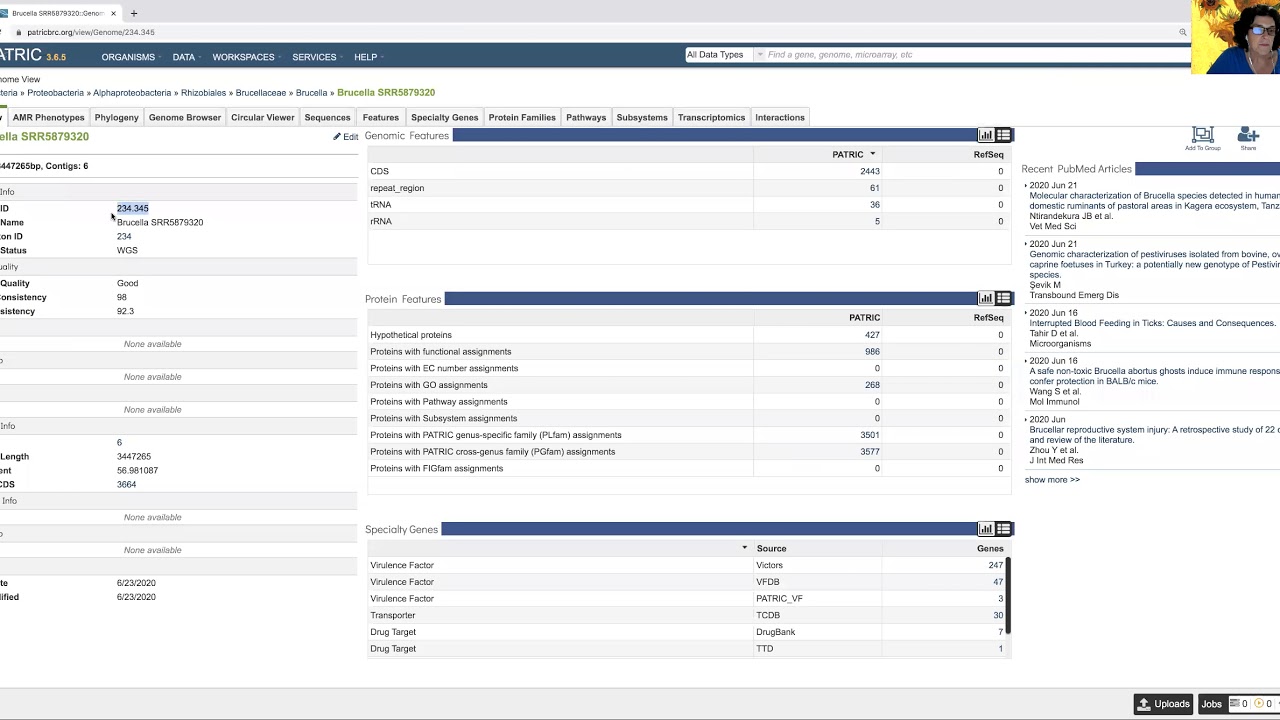Click the Proteobacteria breadcrumb link

tap(56, 93)
